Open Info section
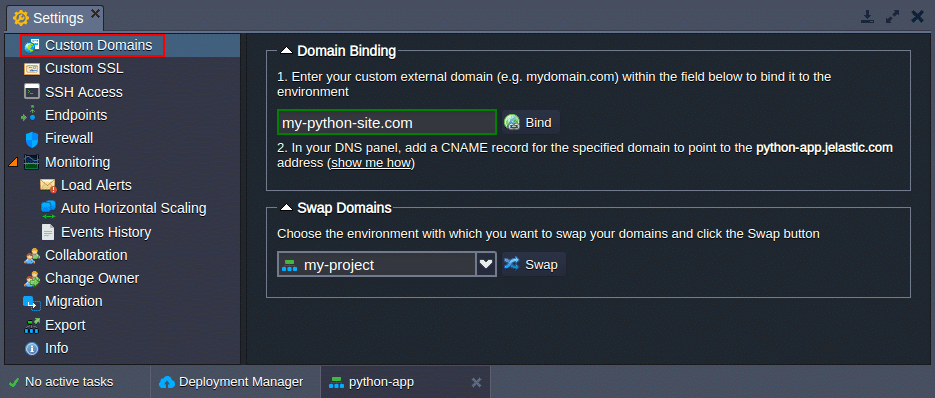 [56, 348]
